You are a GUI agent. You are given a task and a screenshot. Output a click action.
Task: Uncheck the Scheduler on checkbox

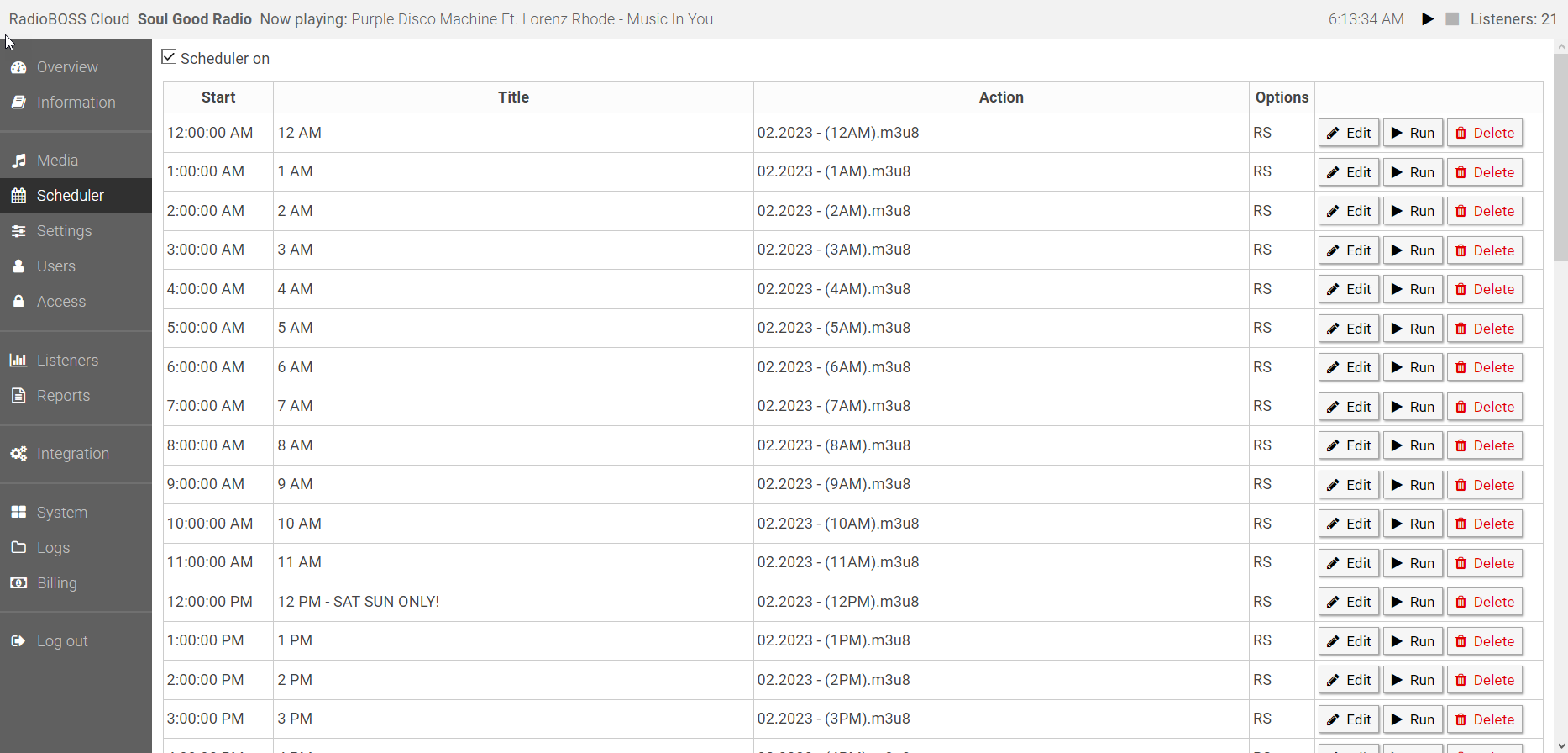click(170, 57)
